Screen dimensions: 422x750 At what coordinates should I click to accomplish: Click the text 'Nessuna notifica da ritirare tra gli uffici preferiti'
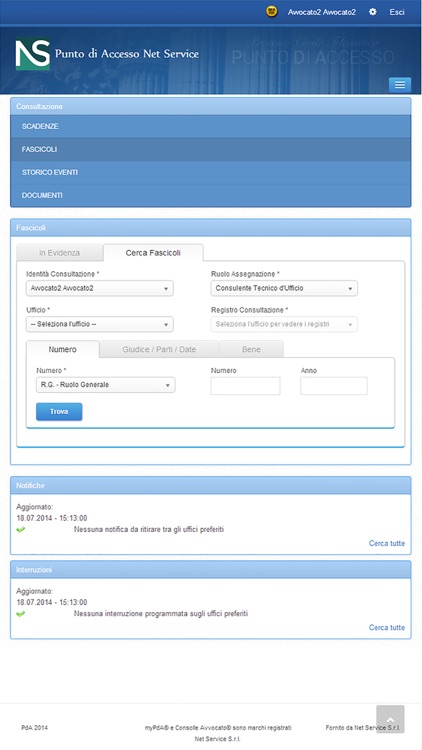point(149,529)
